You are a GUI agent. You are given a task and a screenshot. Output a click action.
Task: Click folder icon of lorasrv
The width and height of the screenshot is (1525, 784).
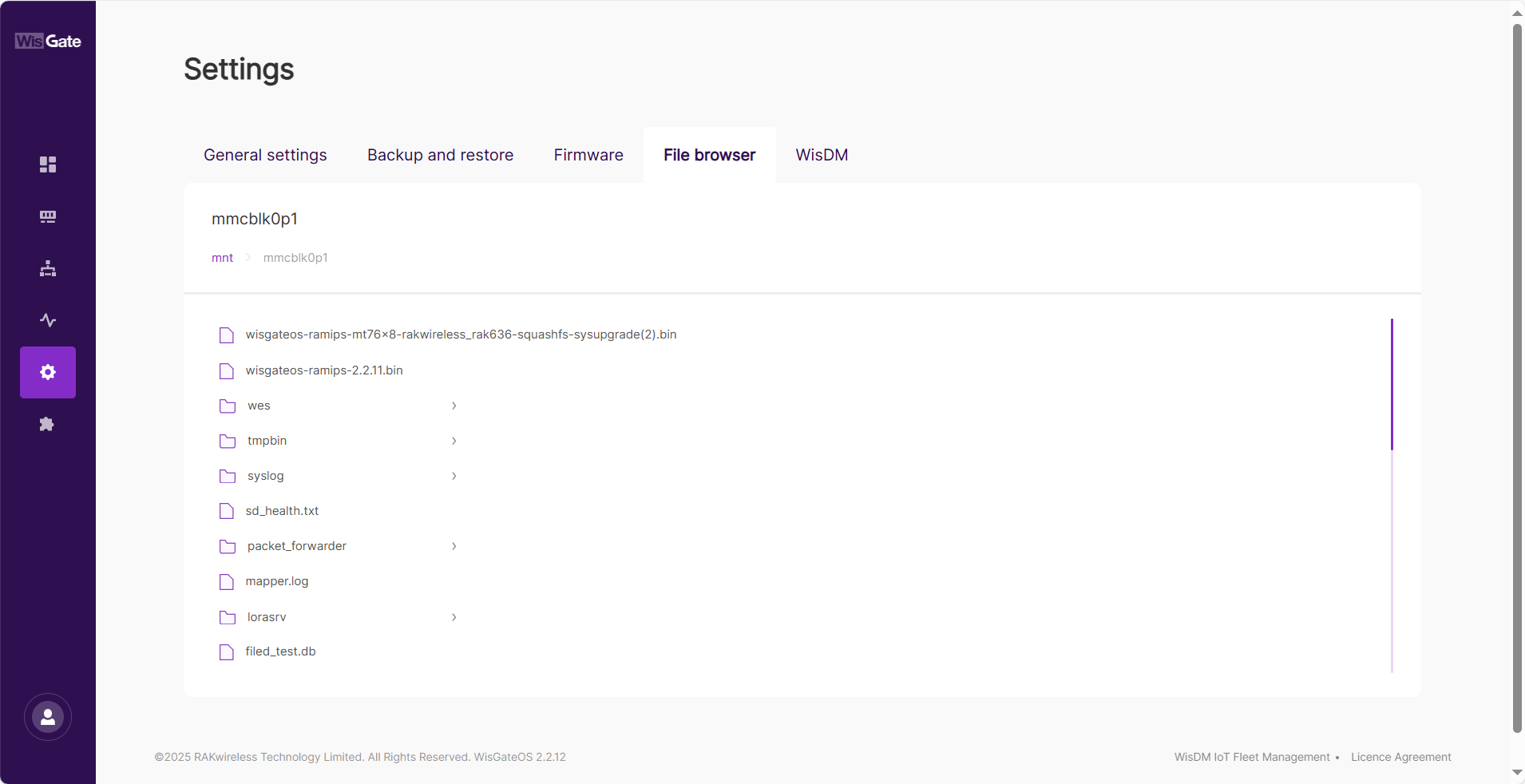tap(228, 617)
